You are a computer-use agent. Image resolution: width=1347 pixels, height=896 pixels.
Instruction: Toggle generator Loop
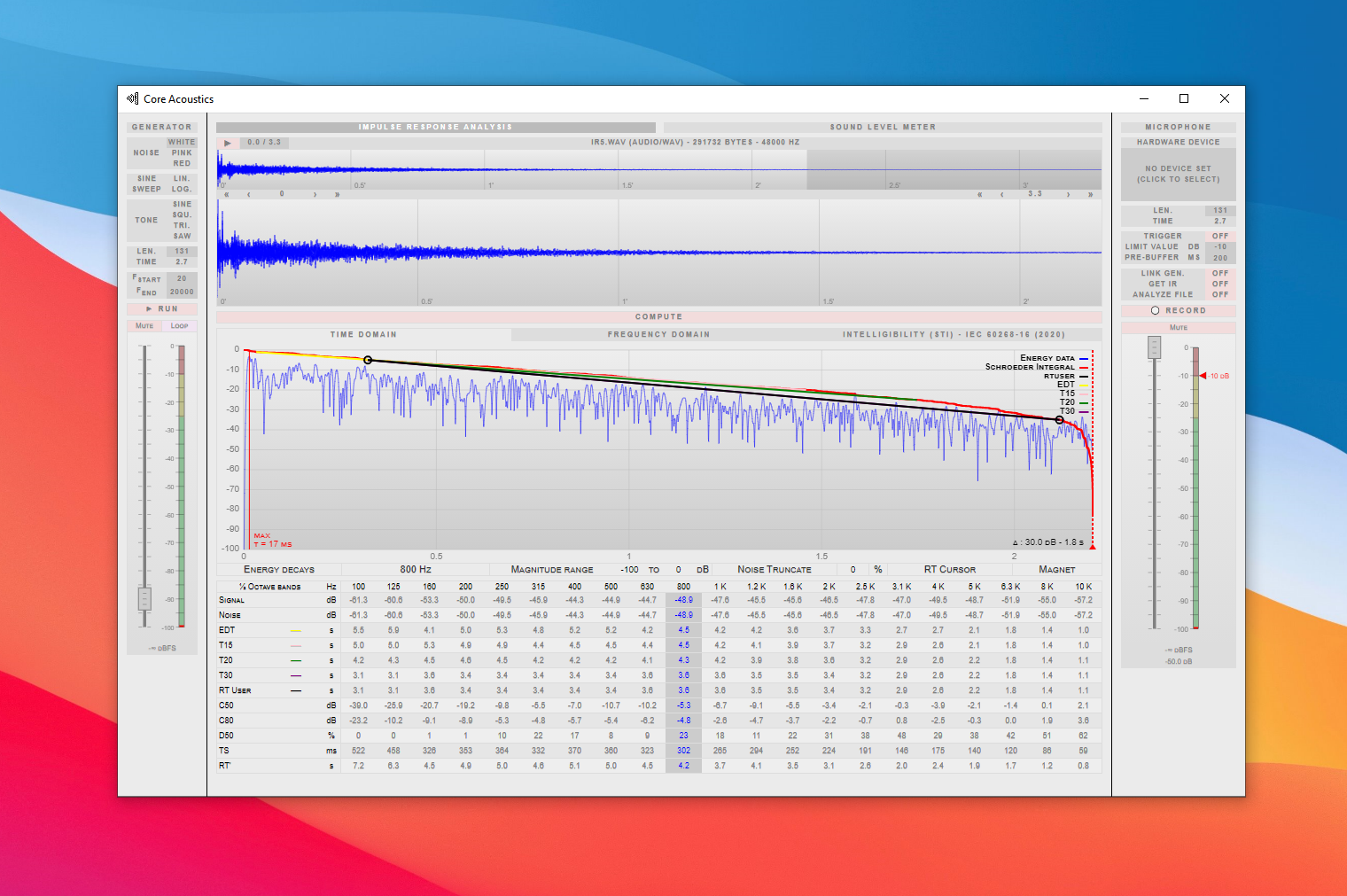click(180, 326)
